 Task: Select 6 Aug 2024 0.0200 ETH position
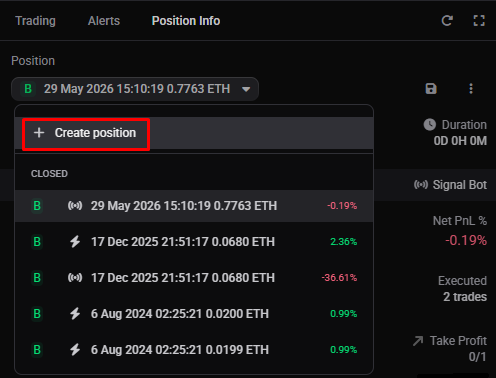pos(194,314)
